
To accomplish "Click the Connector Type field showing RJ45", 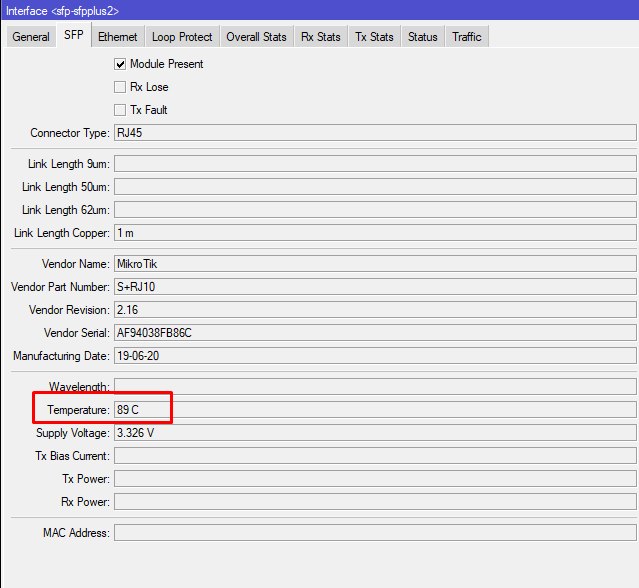I will point(375,133).
